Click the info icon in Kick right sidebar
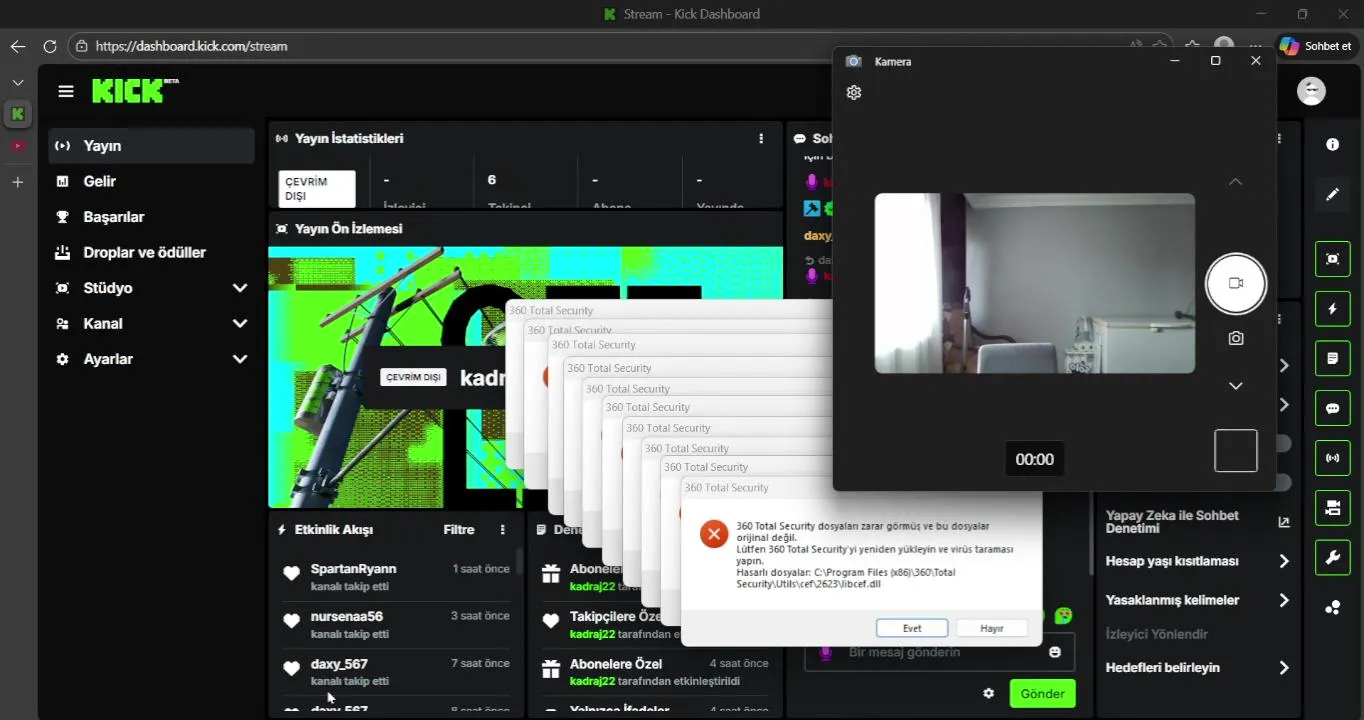 1332,145
